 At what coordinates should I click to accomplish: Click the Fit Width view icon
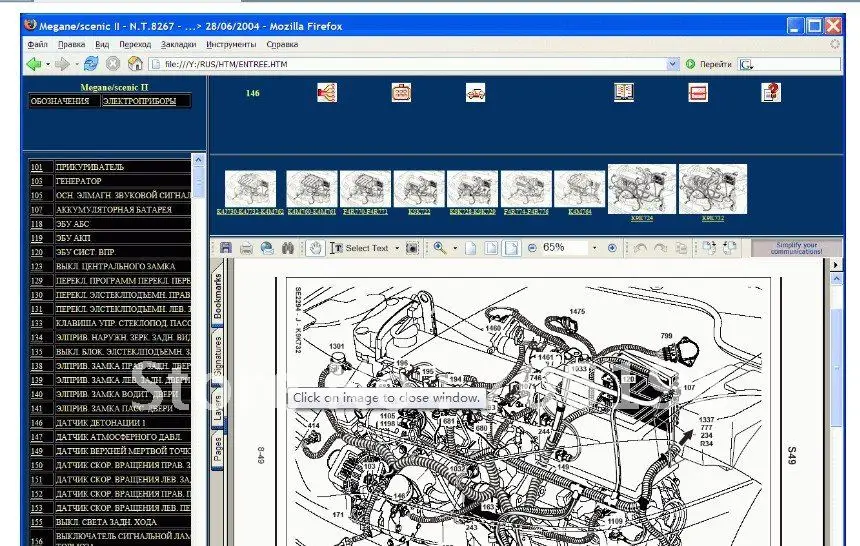(511, 248)
